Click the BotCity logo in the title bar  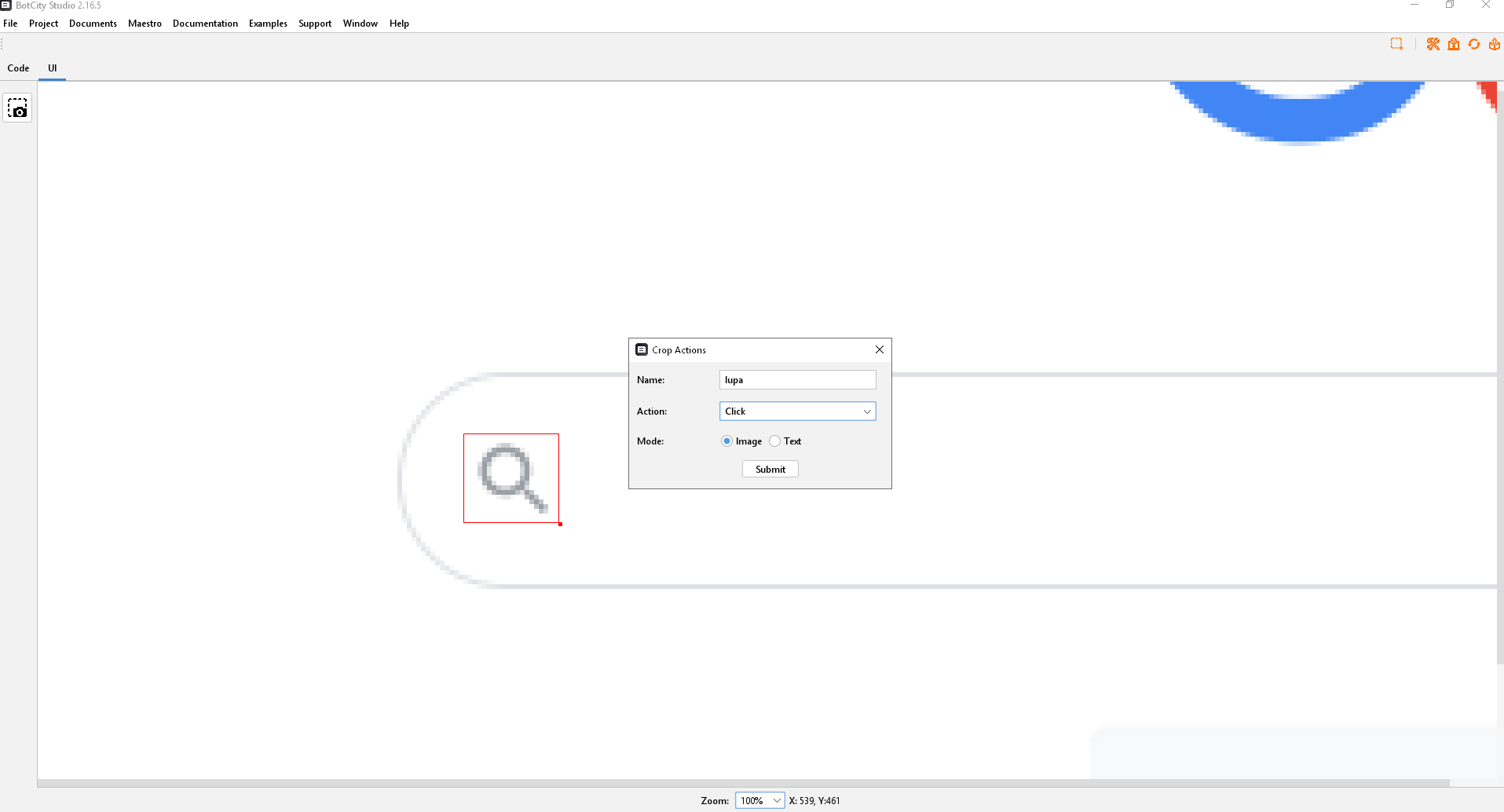5,5
